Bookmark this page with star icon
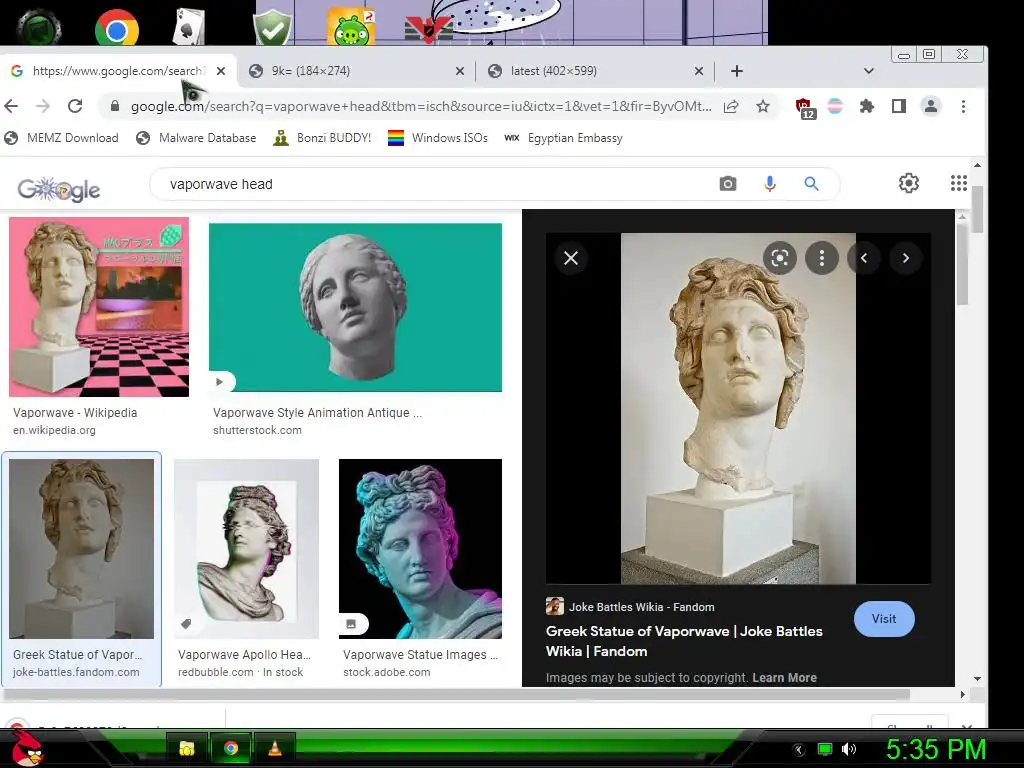 coord(763,106)
